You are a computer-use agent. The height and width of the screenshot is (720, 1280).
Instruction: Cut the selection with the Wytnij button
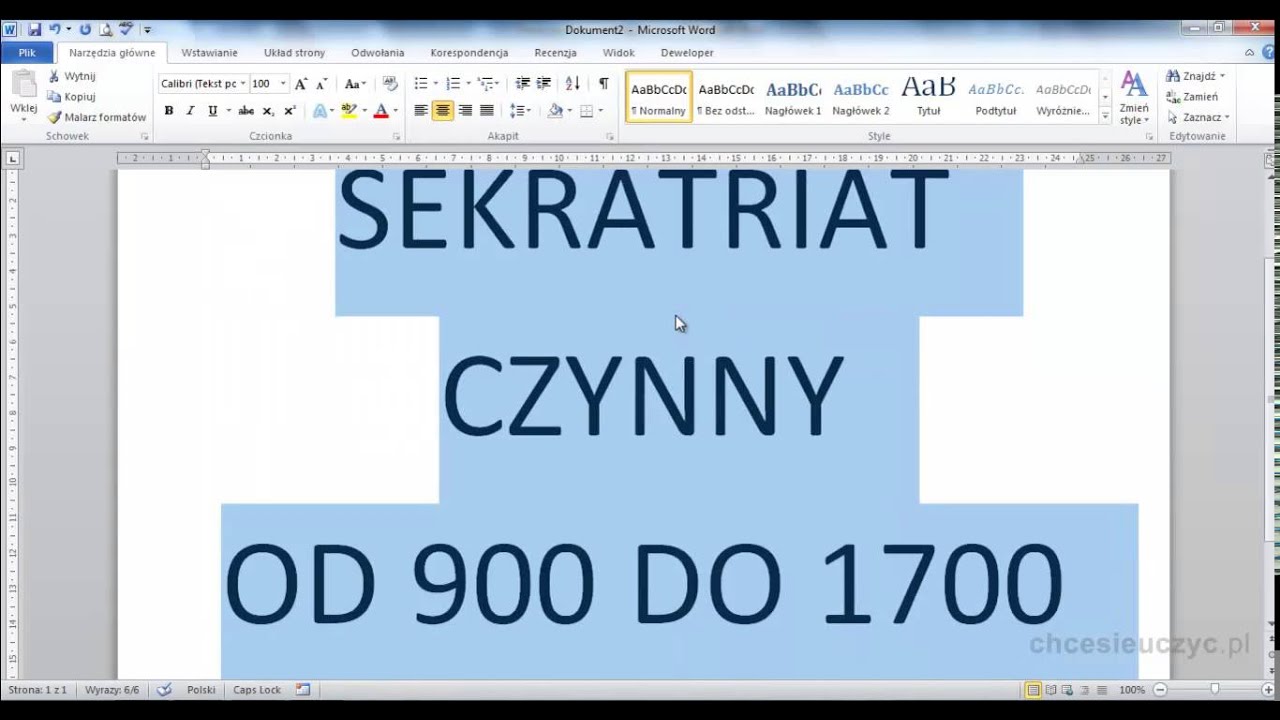71,76
